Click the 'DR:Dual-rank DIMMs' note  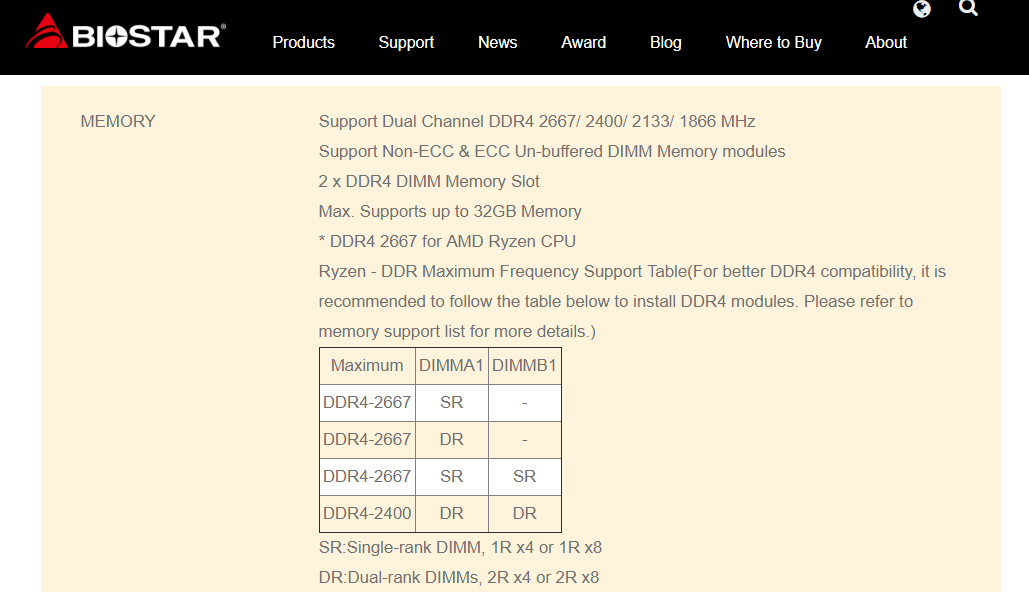coord(459,578)
